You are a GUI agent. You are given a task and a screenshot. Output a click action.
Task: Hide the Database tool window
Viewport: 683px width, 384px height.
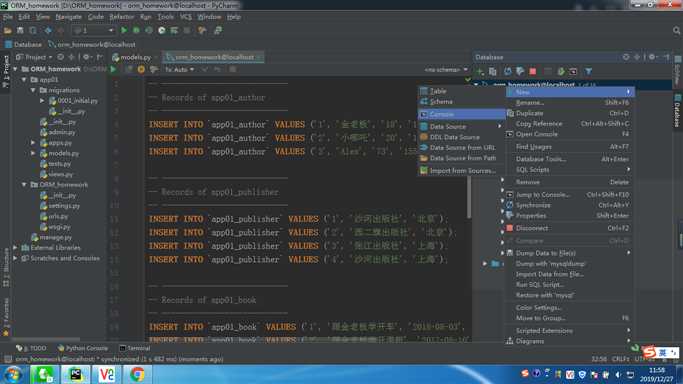click(666, 57)
